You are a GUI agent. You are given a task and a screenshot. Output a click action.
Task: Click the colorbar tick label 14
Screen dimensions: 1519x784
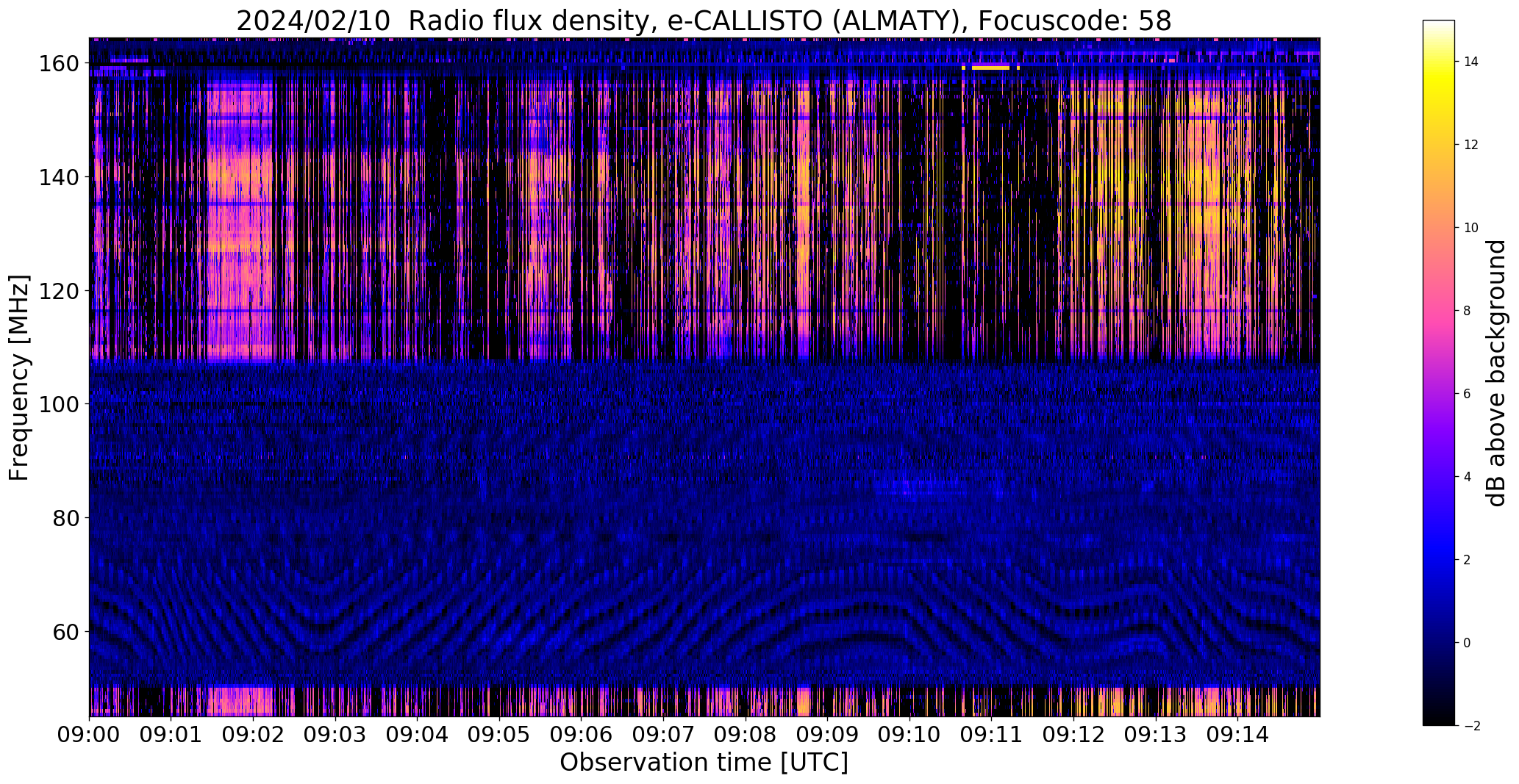[x=1471, y=62]
